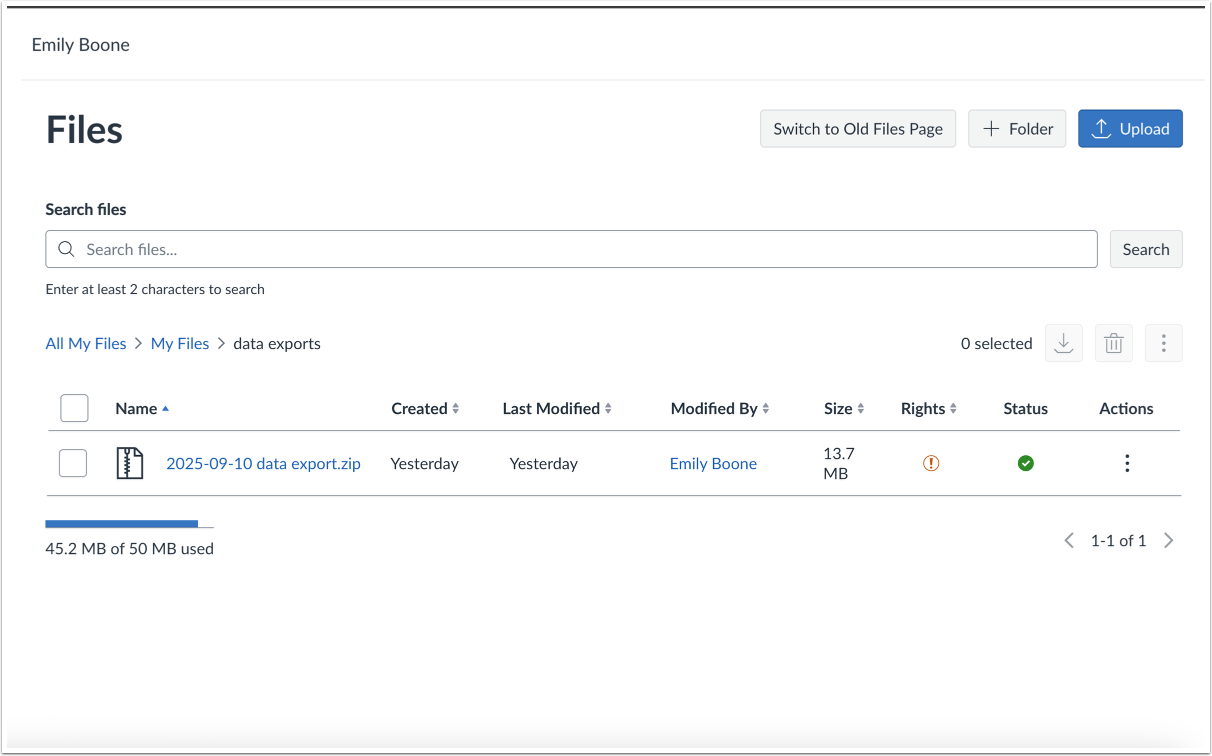Open the download icon in the files toolbar
This screenshot has width=1212, height=756.
[x=1064, y=343]
